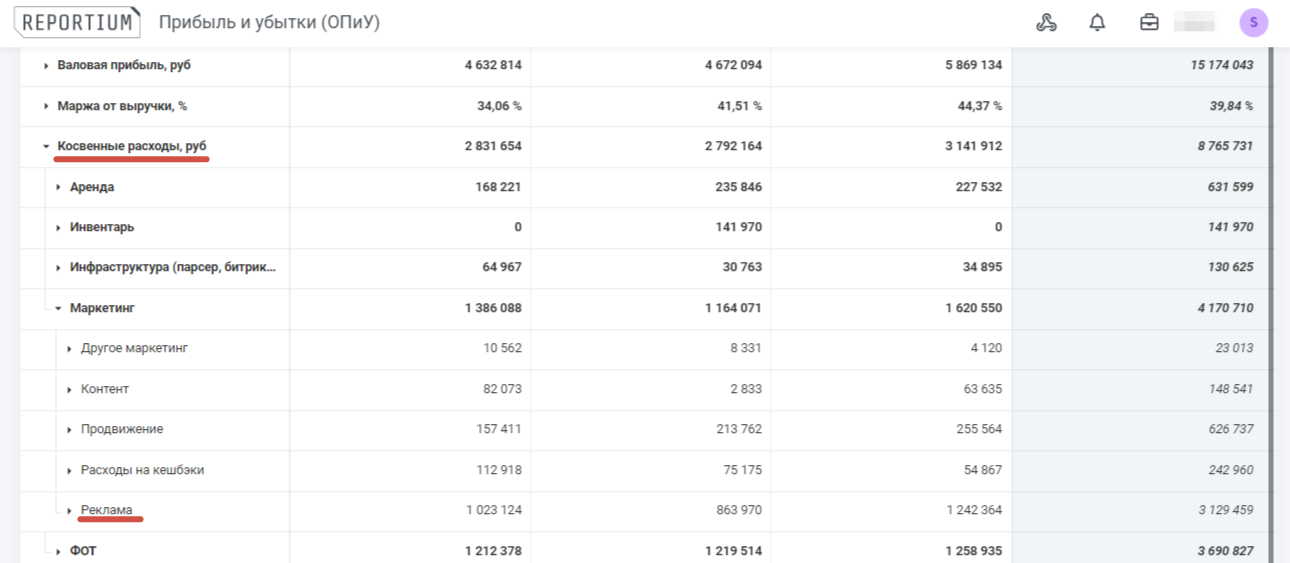This screenshot has height=563, width=1290.
Task: Expand the Валовая прибыль row
Action: point(46,66)
